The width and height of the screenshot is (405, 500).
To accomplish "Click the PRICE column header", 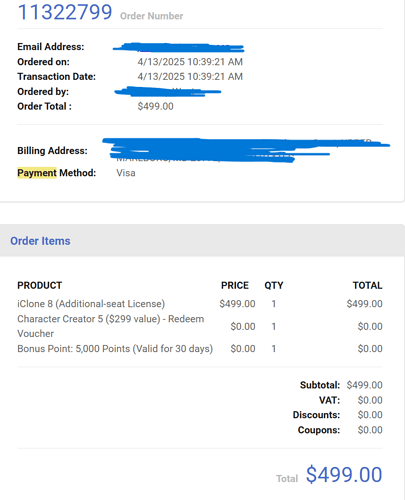I will click(x=235, y=285).
